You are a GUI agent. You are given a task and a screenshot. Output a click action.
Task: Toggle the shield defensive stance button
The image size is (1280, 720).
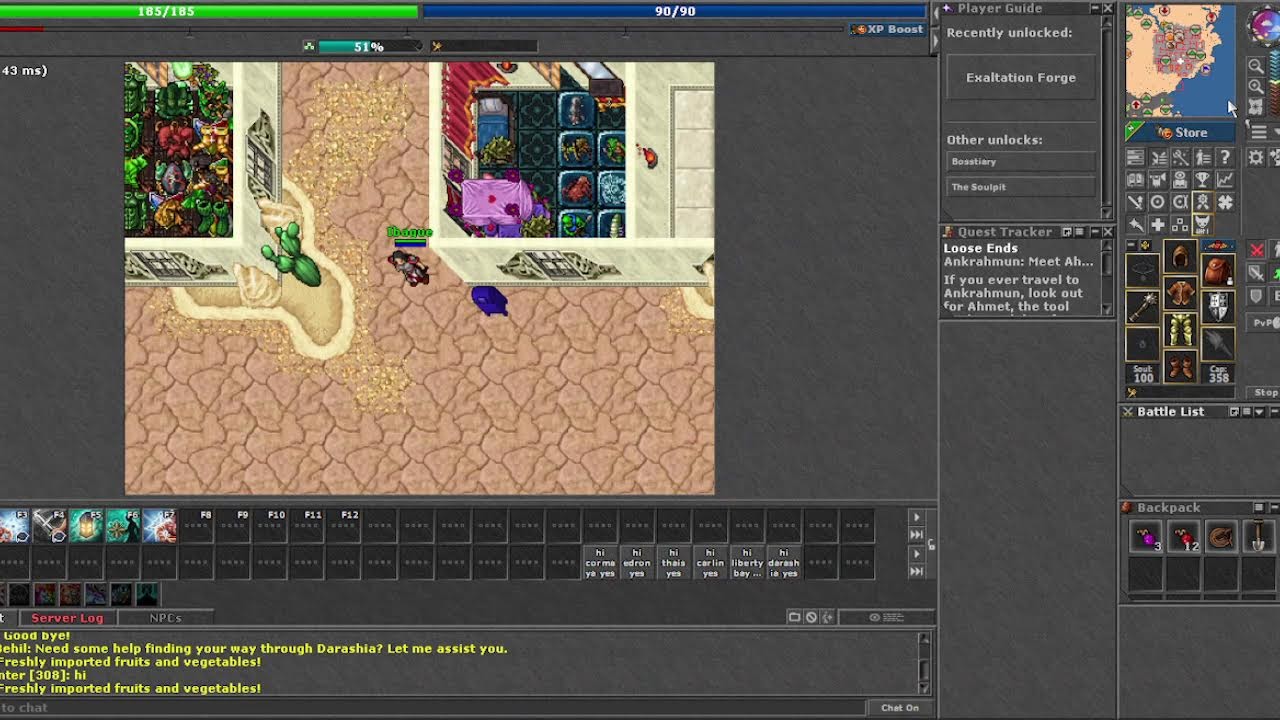1257,296
